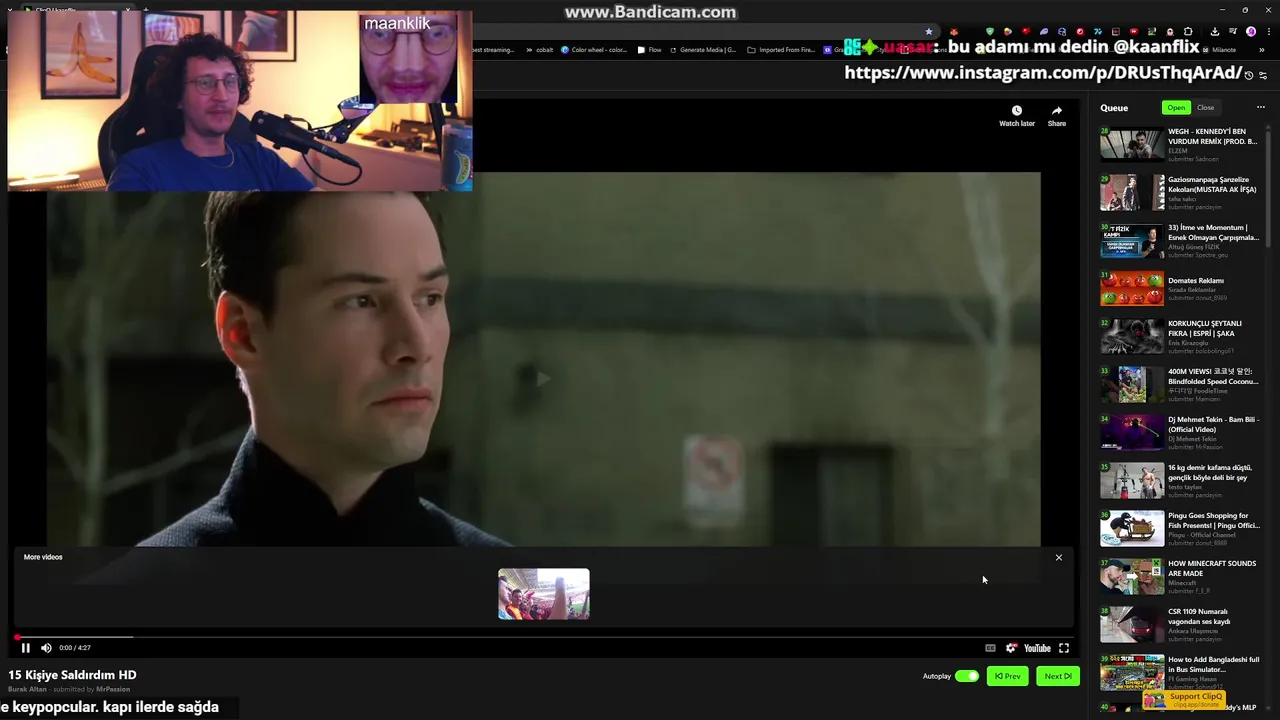Show hidden bookmarks with the double-chevron overflow
The height and width of the screenshot is (720, 1280).
1261,50
